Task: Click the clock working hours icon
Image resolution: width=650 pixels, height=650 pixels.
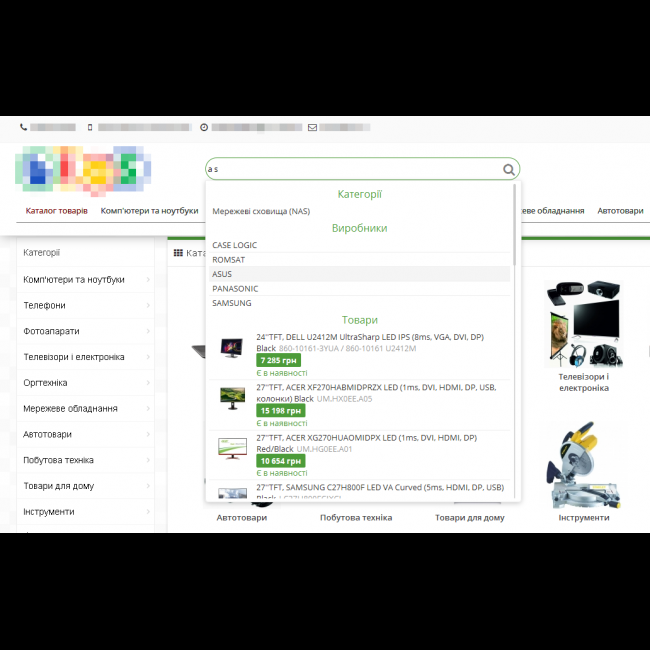Action: [x=204, y=128]
